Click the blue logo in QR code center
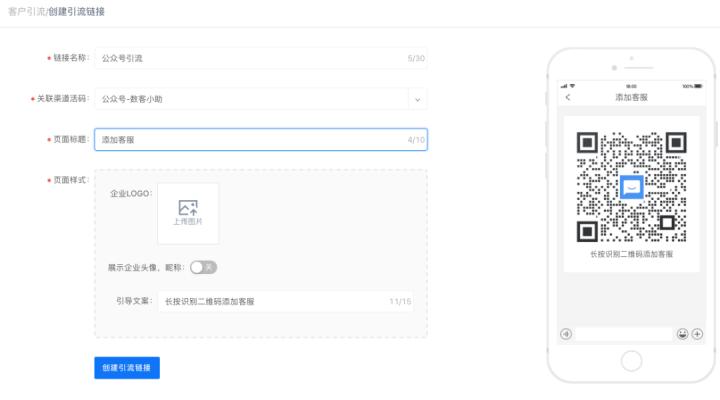 (631, 187)
